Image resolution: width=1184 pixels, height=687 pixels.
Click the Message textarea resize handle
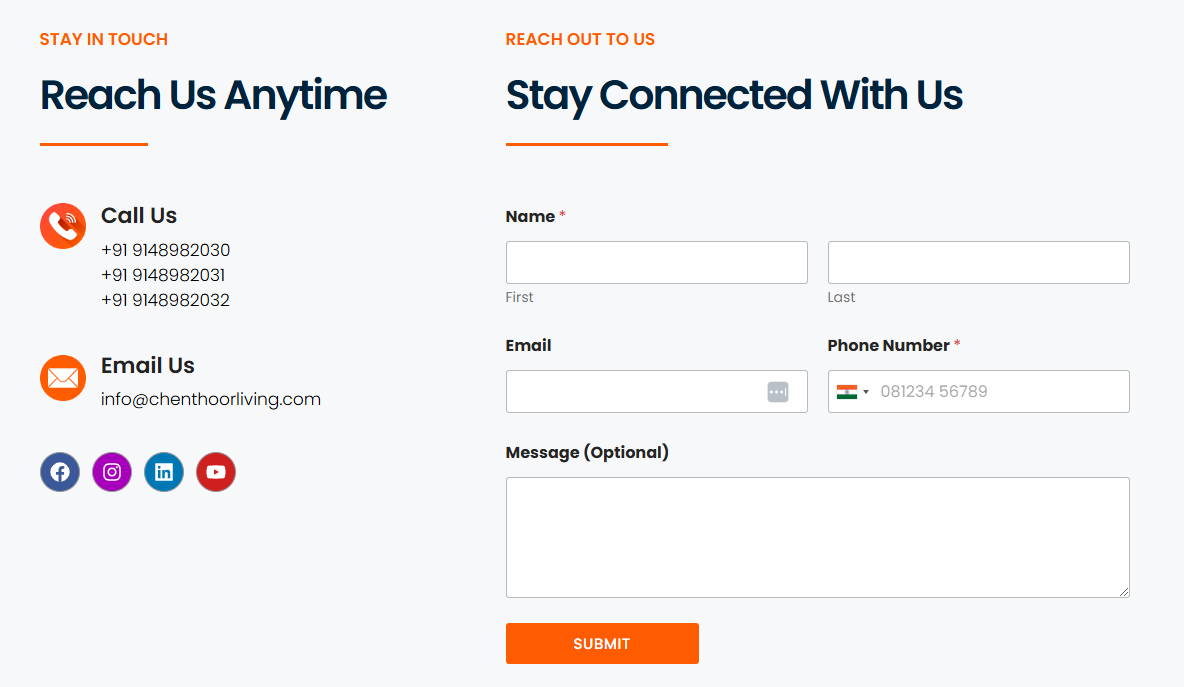tap(1124, 592)
